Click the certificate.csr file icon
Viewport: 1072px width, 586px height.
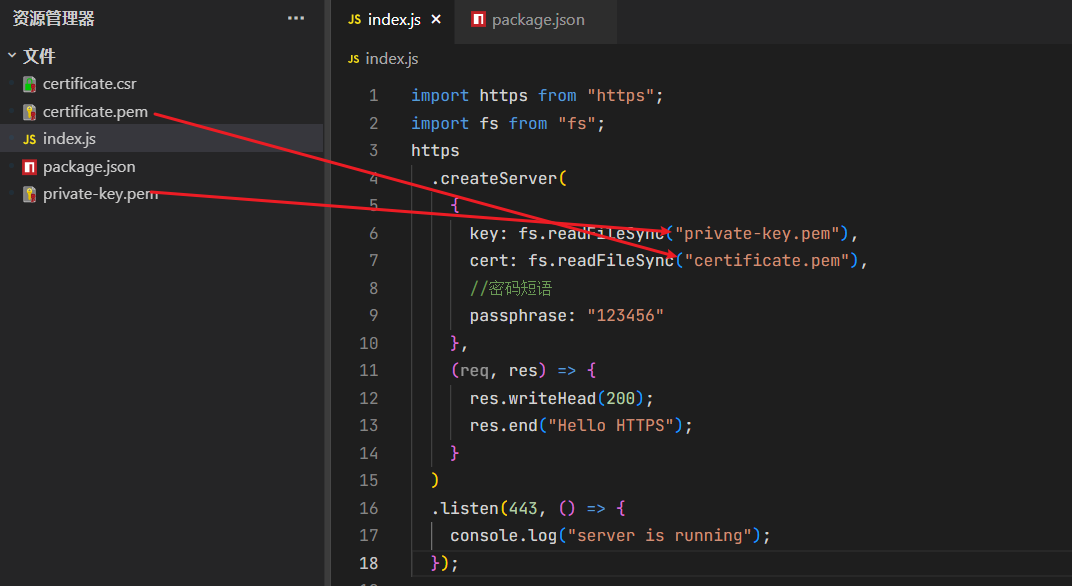[x=30, y=84]
